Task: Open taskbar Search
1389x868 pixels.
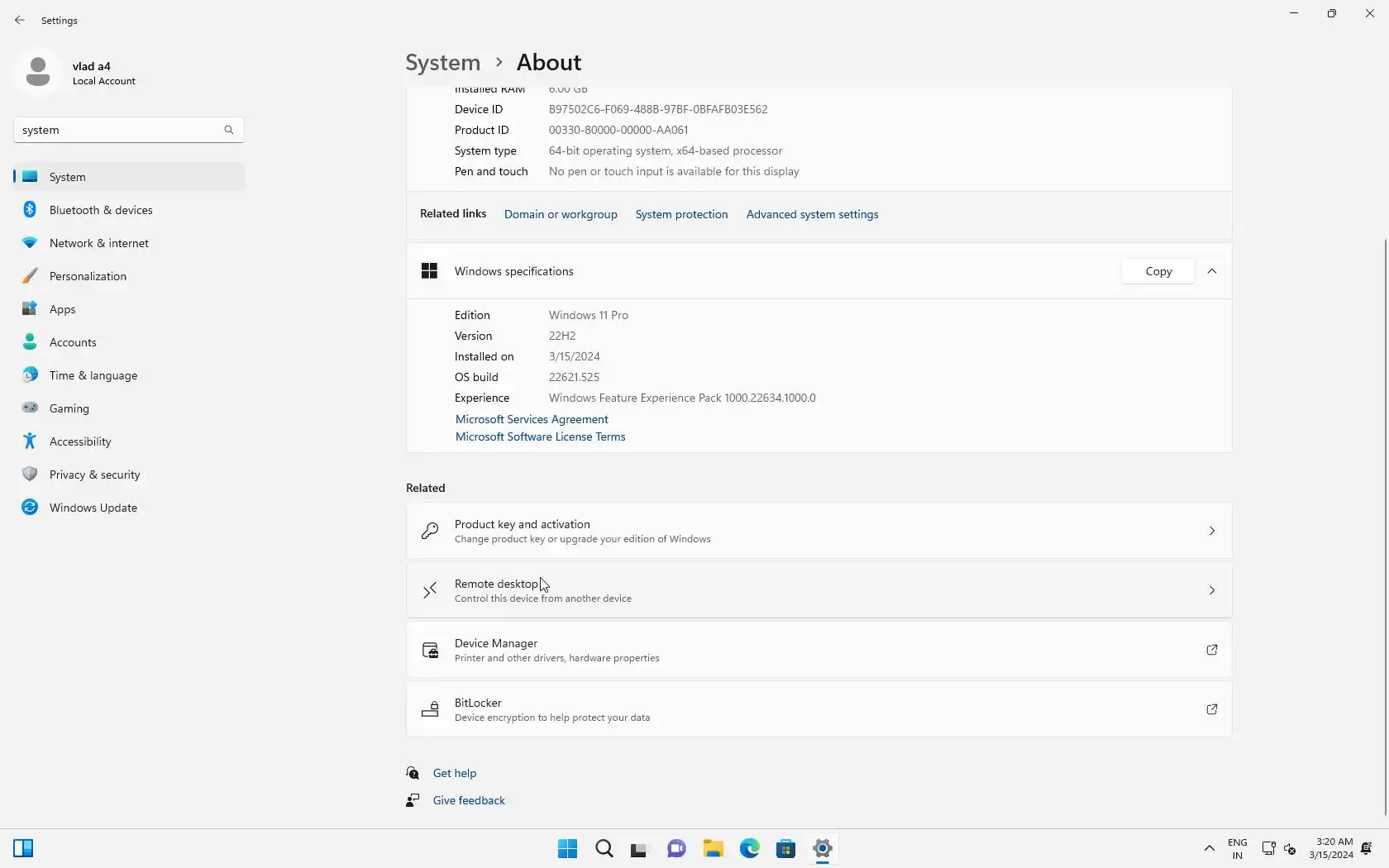Action: pyautogui.click(x=604, y=848)
